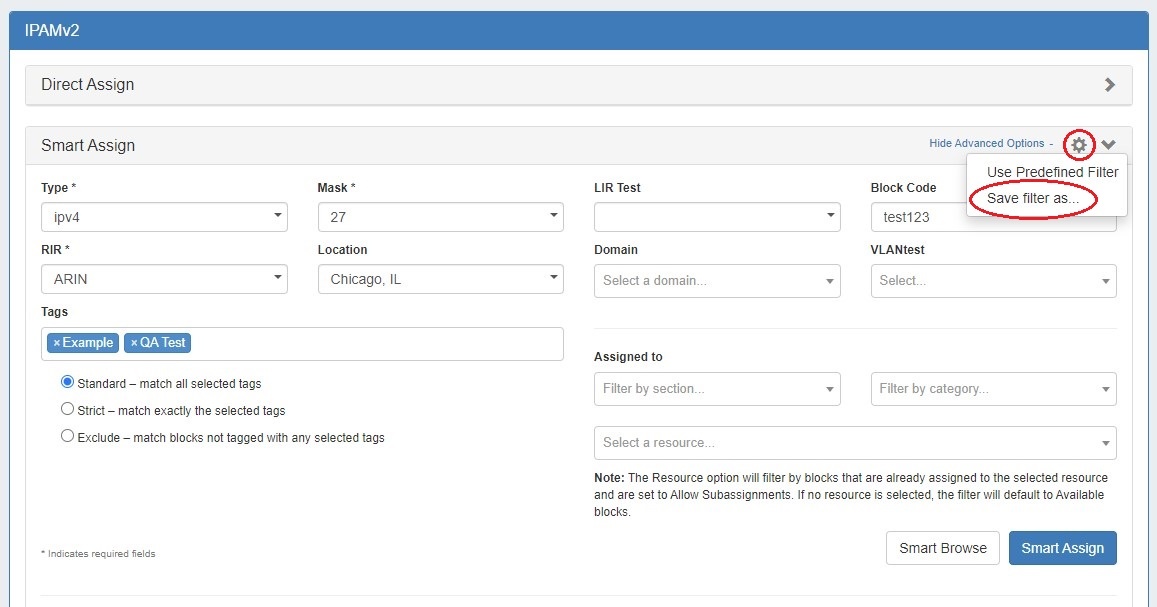Choose Use Predefined Filter menu item
Viewport: 1157px width, 607px height.
(1052, 172)
